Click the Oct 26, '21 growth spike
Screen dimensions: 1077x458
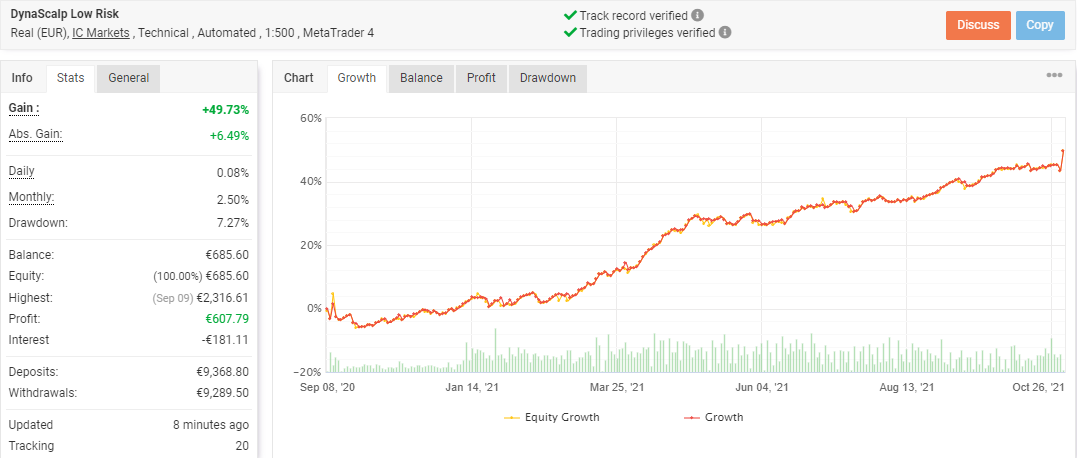coord(1062,151)
